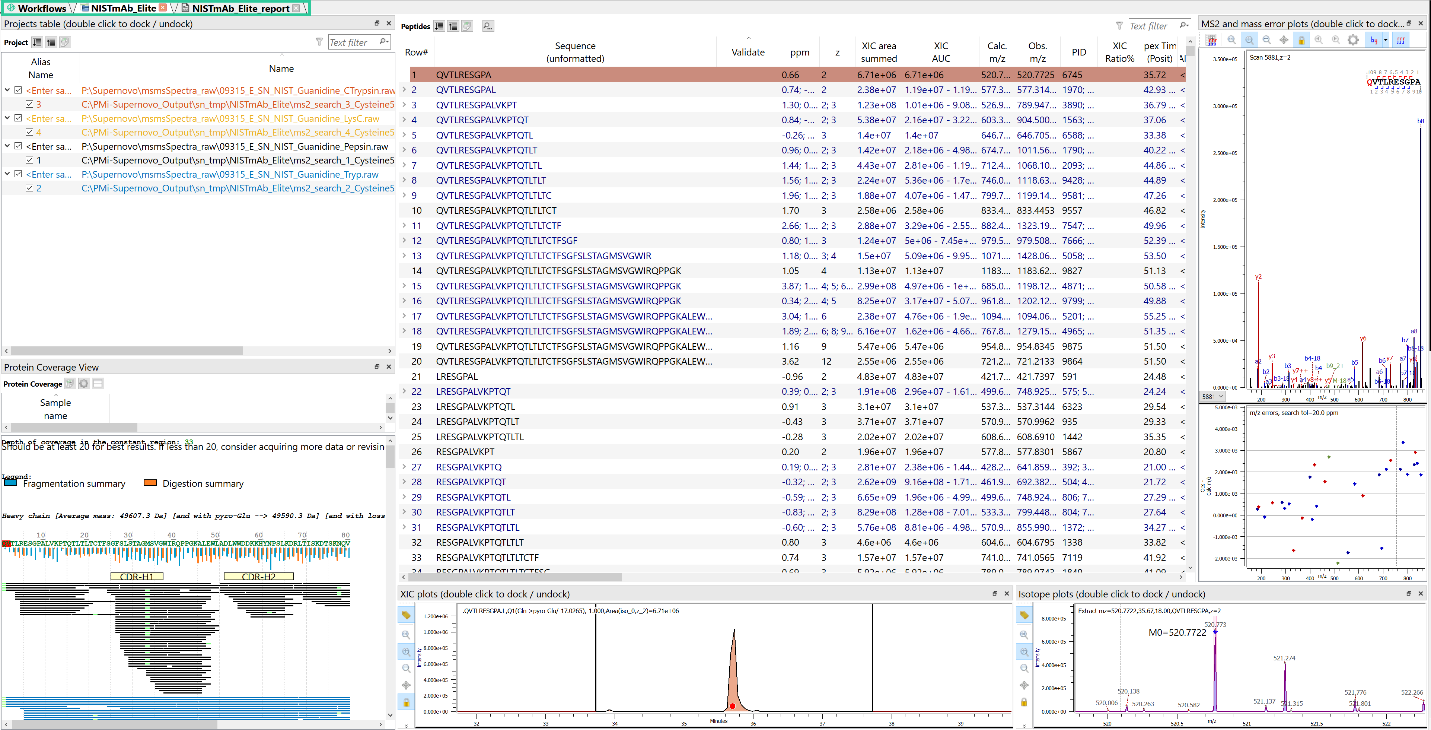Click the first zoom icon in MS2 toolbar
Image resolution: width=1431 pixels, height=730 pixels.
pos(1232,40)
